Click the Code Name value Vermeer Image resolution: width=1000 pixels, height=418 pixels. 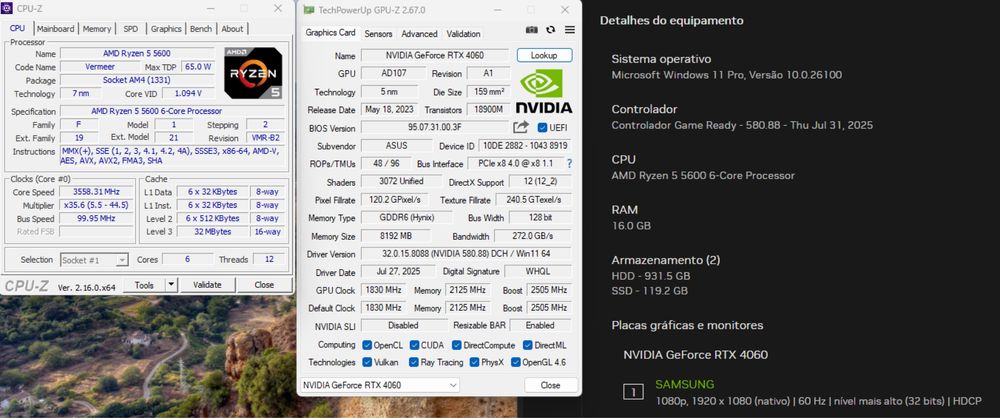100,66
